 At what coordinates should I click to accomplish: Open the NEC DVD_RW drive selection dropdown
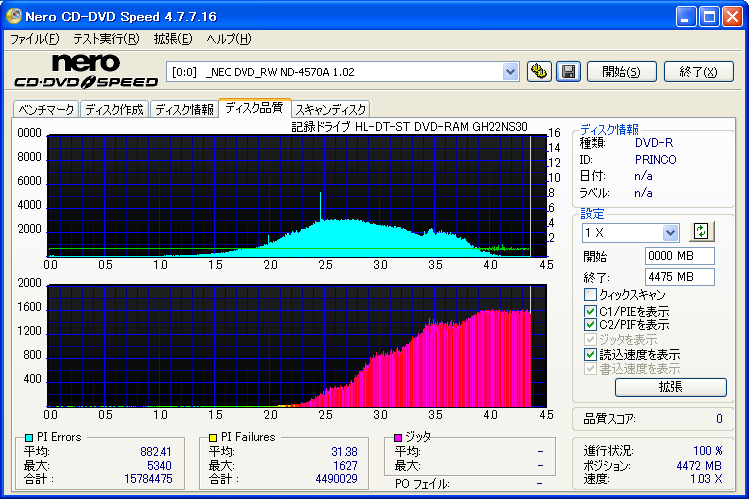[510, 72]
